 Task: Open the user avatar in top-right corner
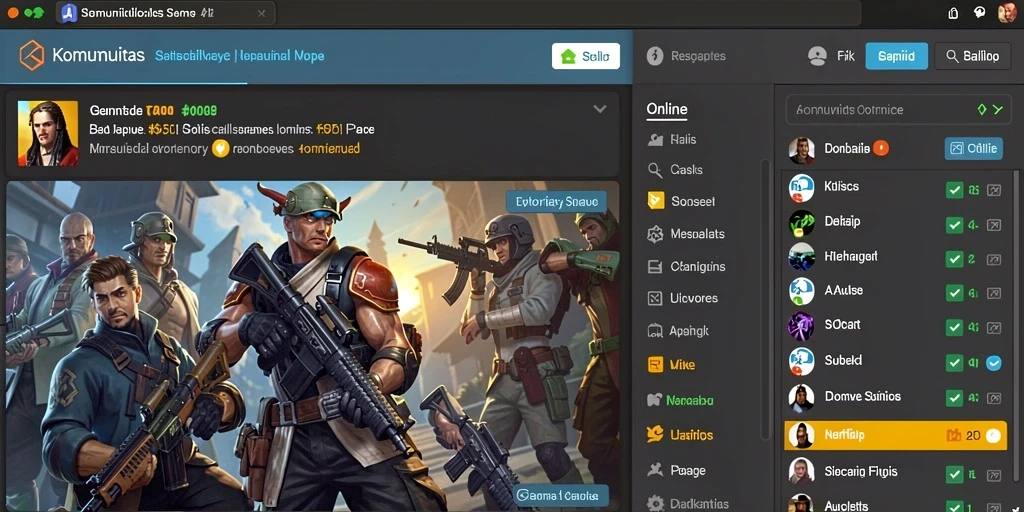coord(1007,12)
